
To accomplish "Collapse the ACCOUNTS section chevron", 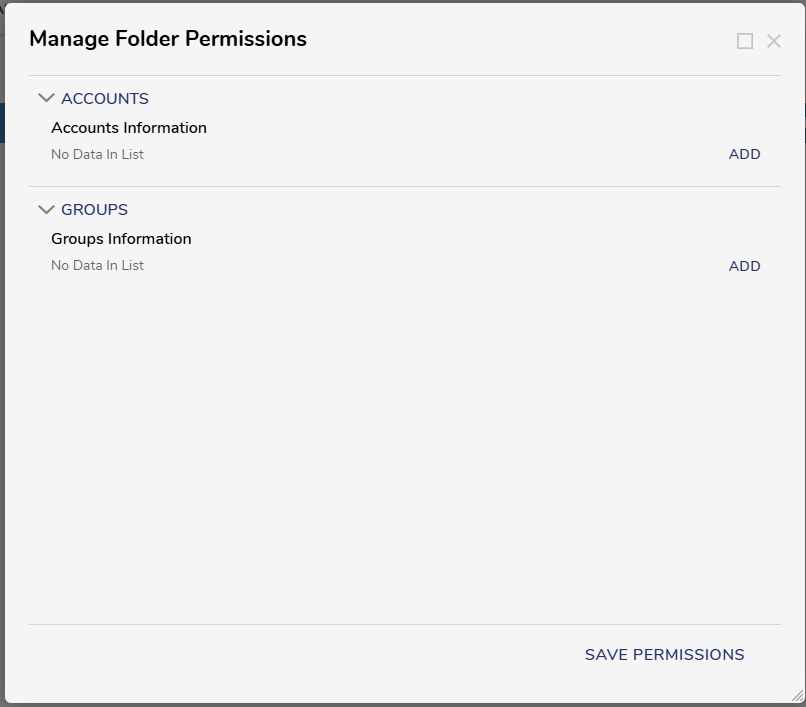I will pyautogui.click(x=46, y=98).
